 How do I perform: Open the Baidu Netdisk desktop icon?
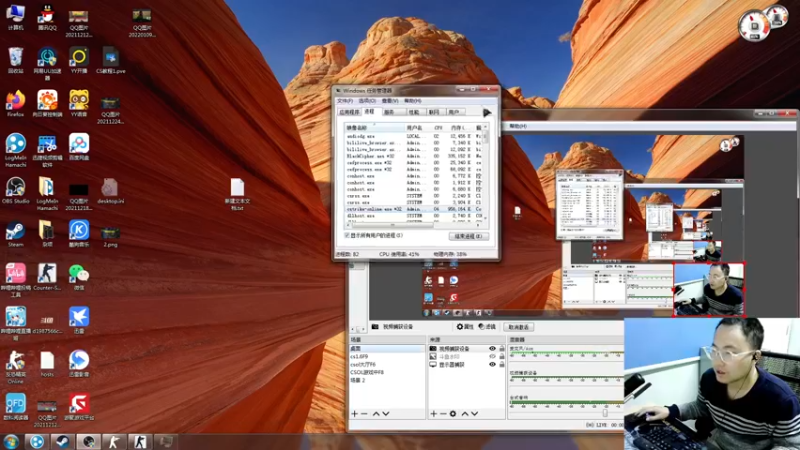tap(79, 147)
